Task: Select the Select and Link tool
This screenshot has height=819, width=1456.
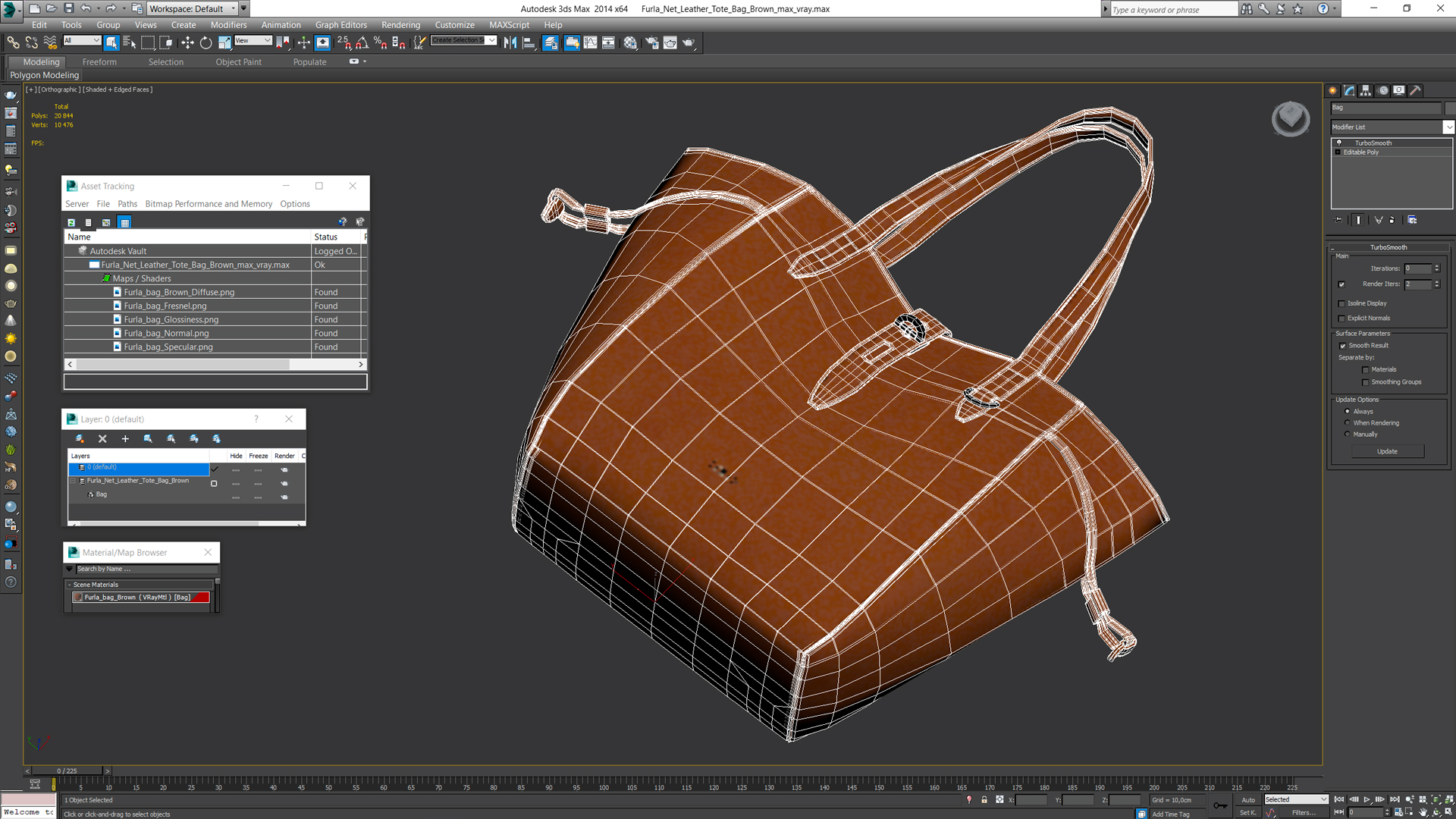Action: [x=13, y=42]
